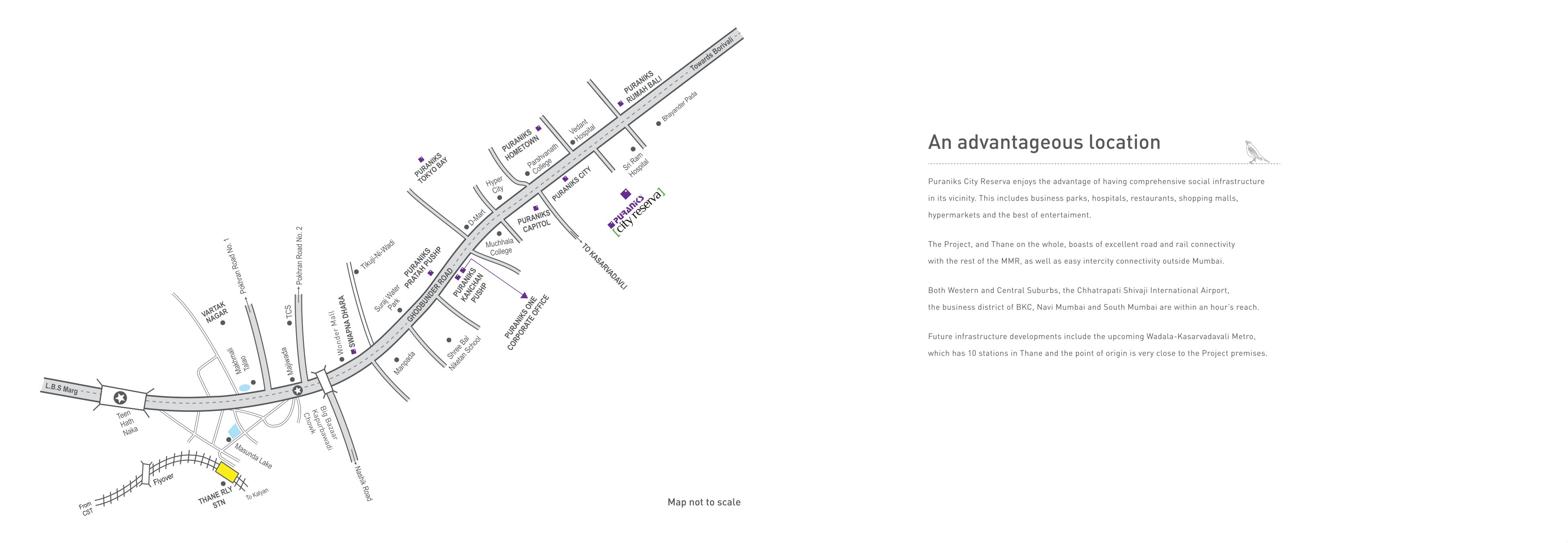Click the paragraph about Wadala-Kasarvadavali Metro
1568x543 pixels.
(x=1098, y=345)
